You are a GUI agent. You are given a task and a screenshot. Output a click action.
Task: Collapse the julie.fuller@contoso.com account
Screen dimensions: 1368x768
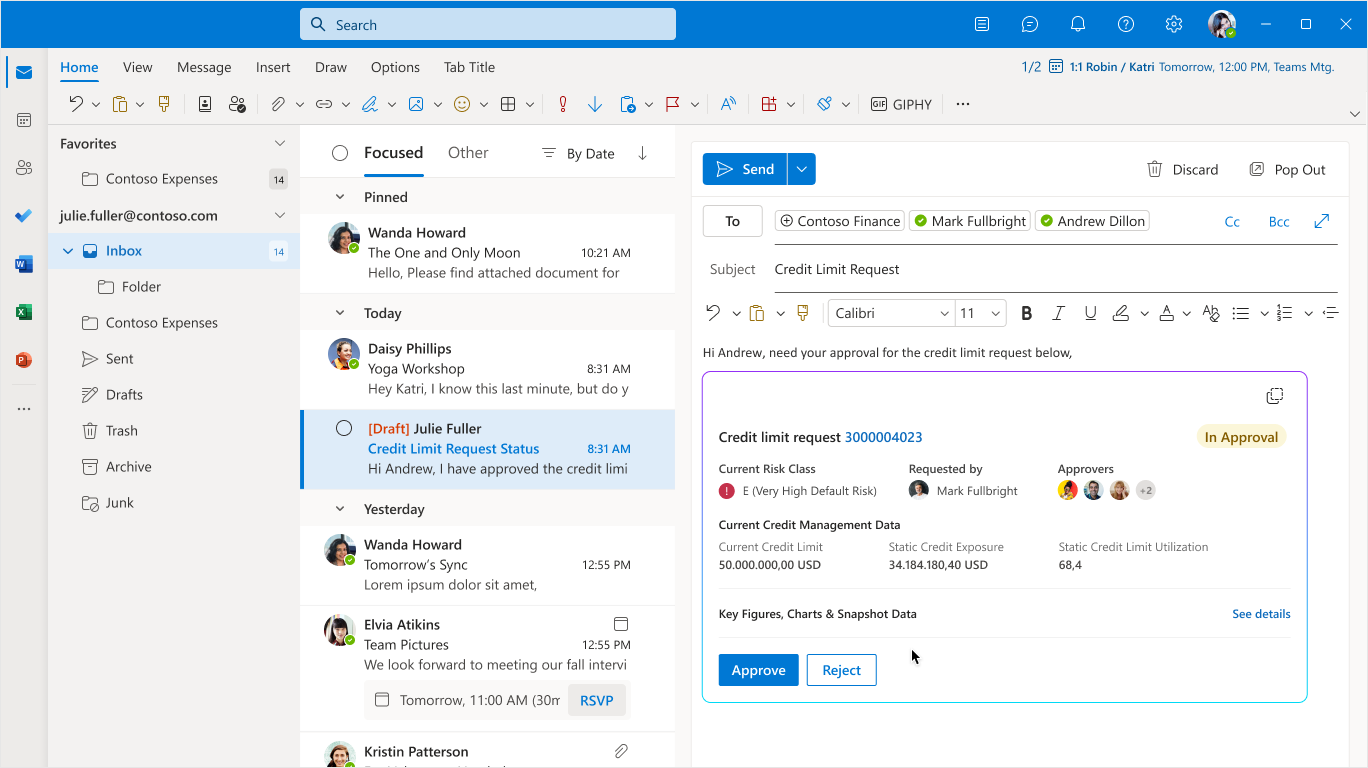[x=280, y=215]
